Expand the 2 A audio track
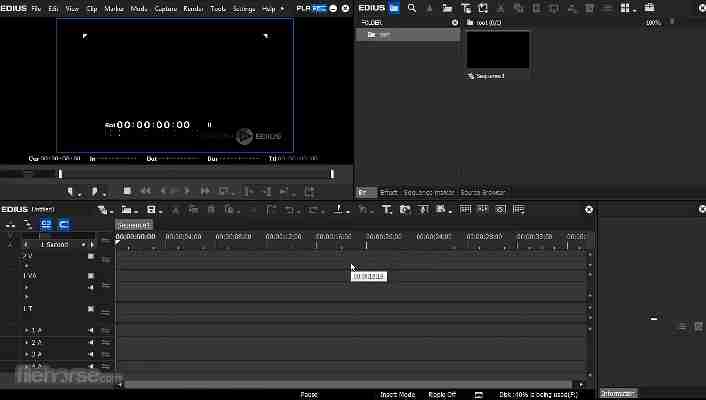This screenshot has height=400, width=706. coord(26,343)
